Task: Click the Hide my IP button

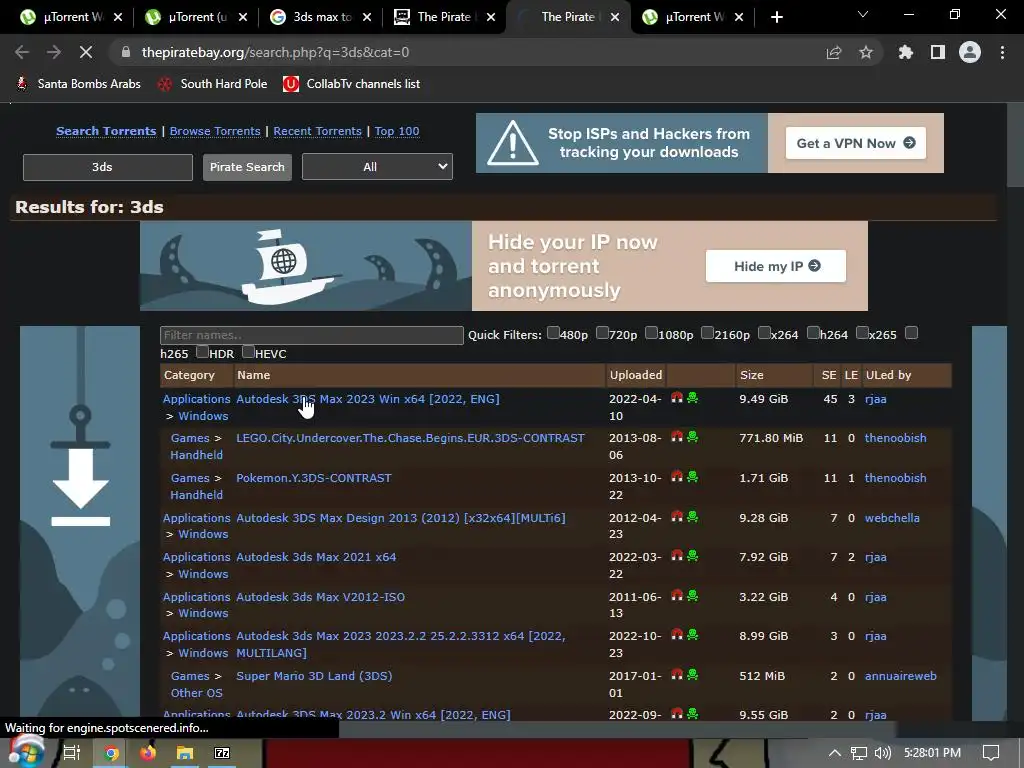Action: tap(776, 266)
